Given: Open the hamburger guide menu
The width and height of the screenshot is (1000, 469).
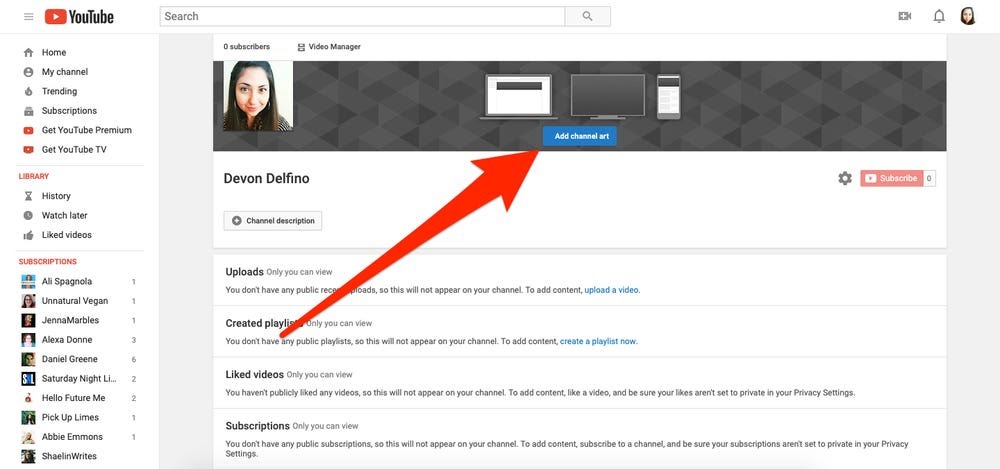Looking at the screenshot, I should [28, 17].
